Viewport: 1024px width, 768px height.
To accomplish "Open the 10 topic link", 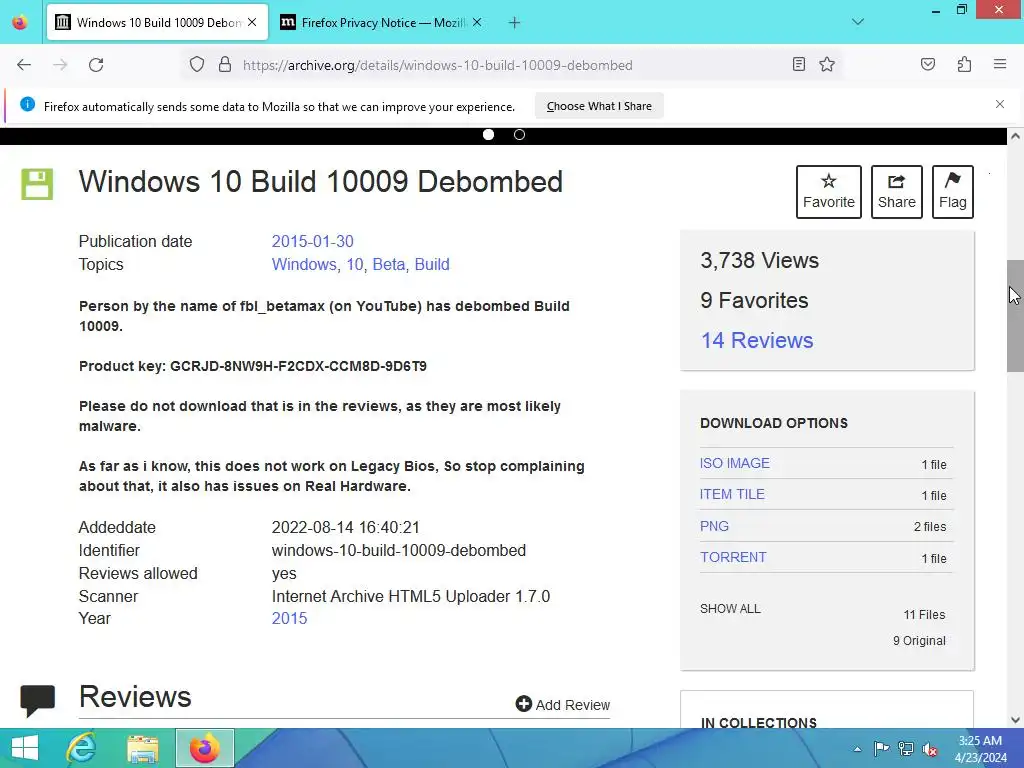I will pos(355,264).
